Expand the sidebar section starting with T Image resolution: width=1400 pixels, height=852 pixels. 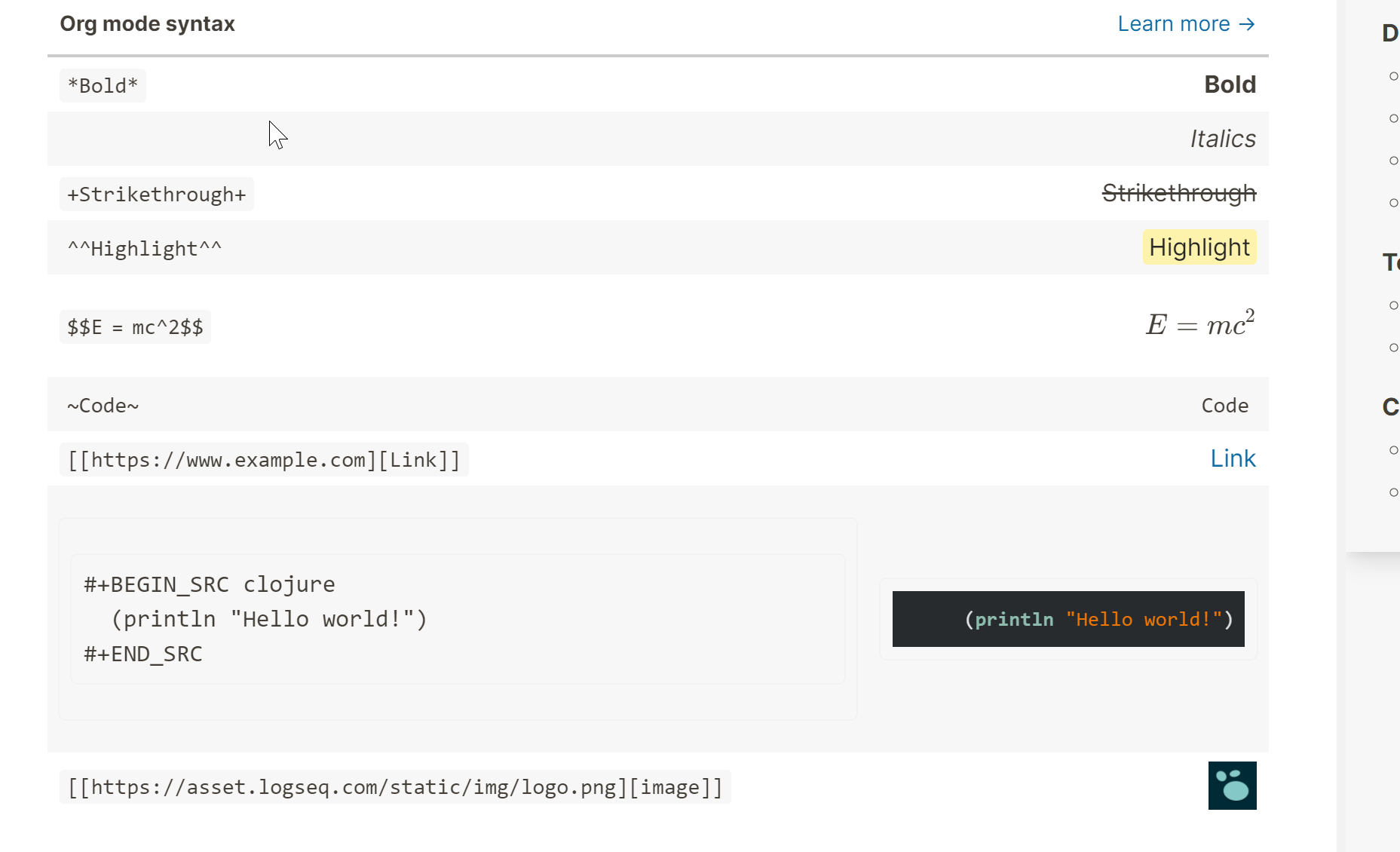1391,262
